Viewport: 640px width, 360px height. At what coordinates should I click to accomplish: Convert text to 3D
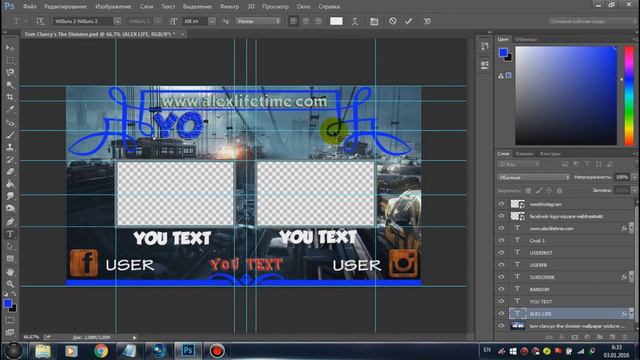click(427, 21)
